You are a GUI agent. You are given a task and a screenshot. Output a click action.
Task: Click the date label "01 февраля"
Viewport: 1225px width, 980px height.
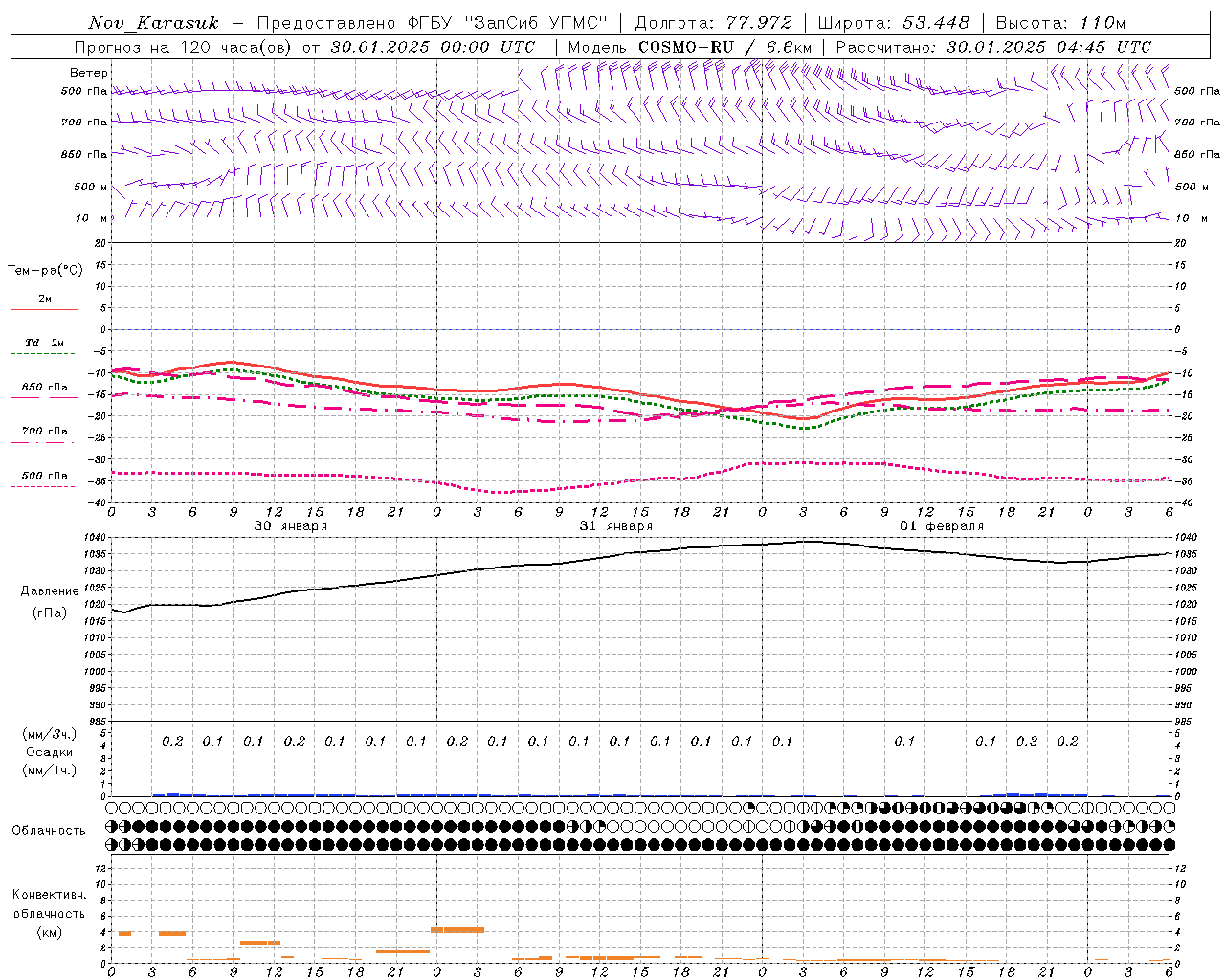(941, 526)
